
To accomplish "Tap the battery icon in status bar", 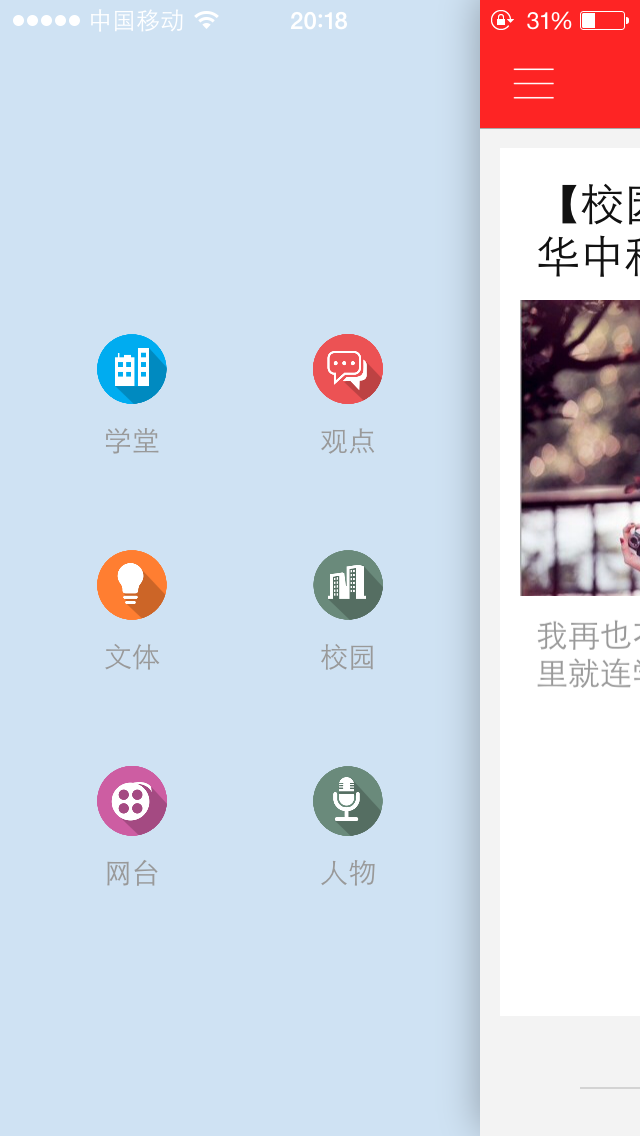I will 604,20.
